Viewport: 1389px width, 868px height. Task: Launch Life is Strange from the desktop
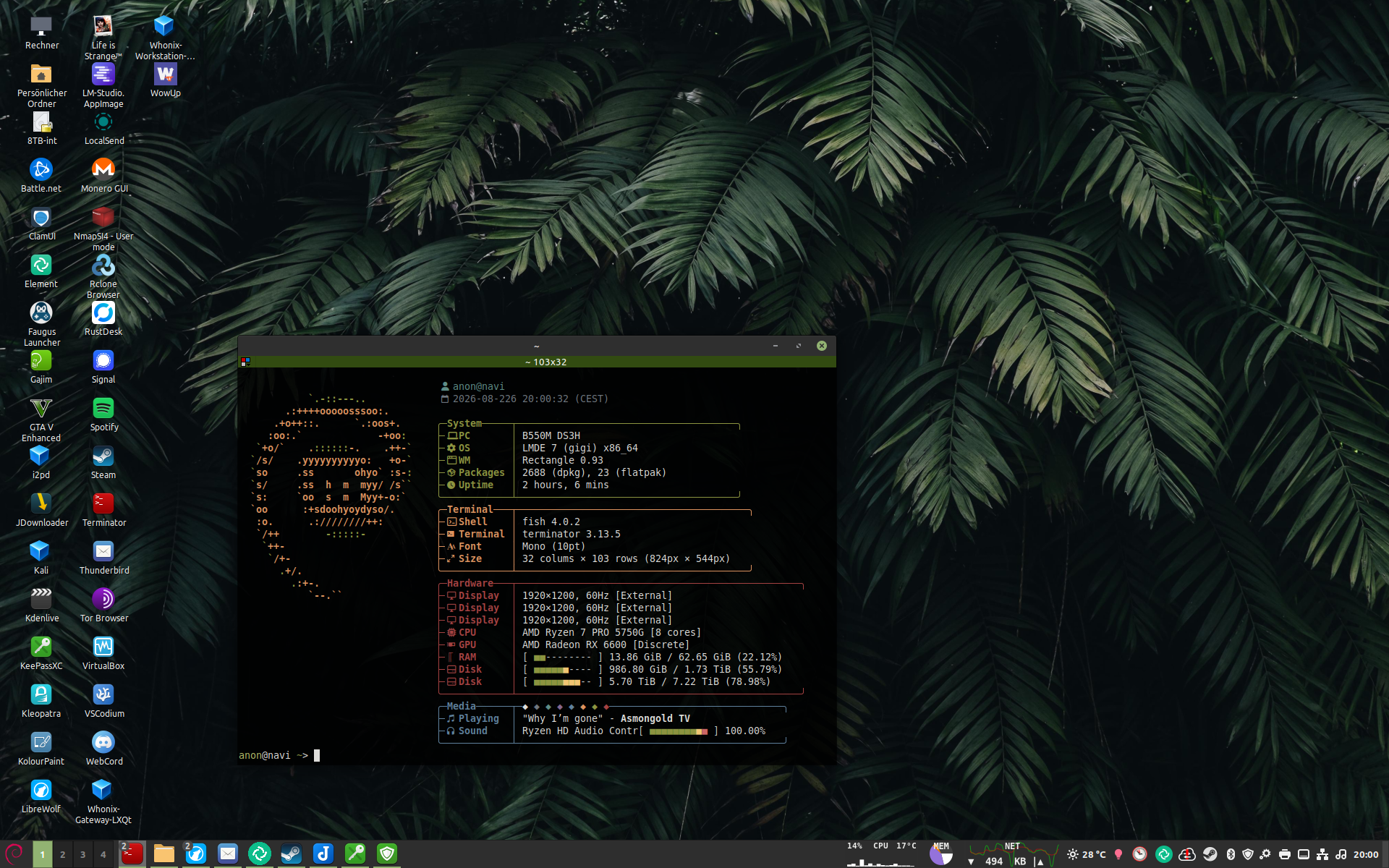click(103, 38)
